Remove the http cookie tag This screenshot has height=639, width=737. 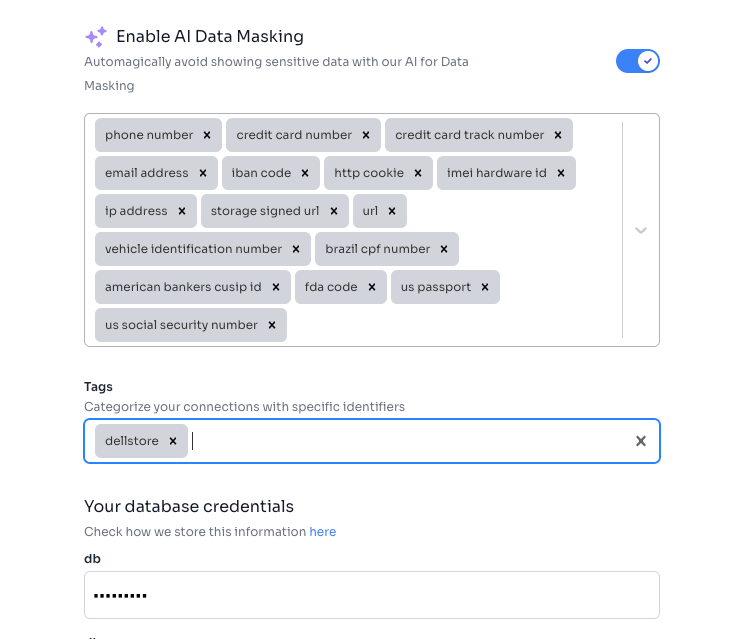(x=418, y=173)
